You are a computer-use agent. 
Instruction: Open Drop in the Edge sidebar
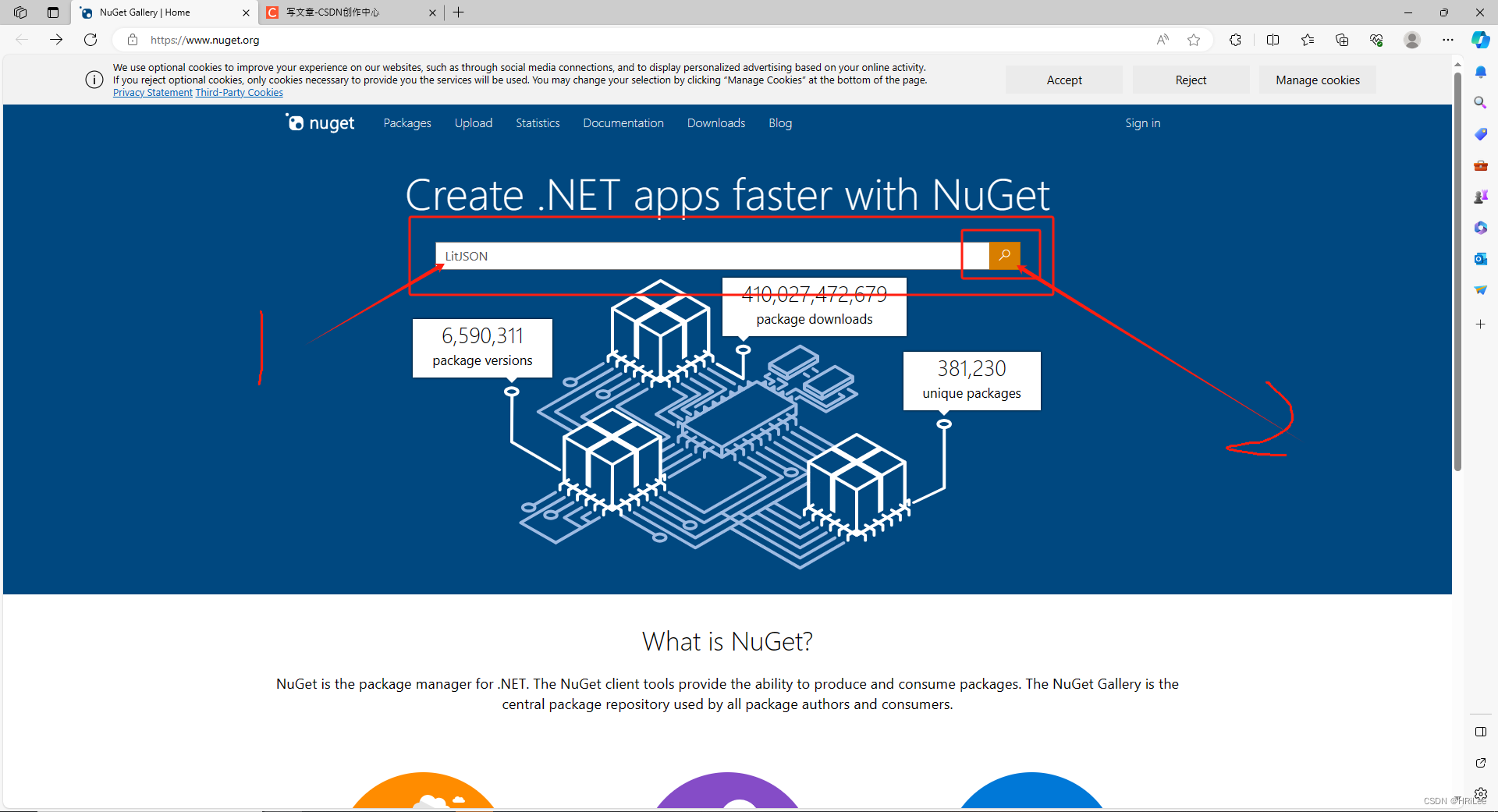[x=1480, y=289]
